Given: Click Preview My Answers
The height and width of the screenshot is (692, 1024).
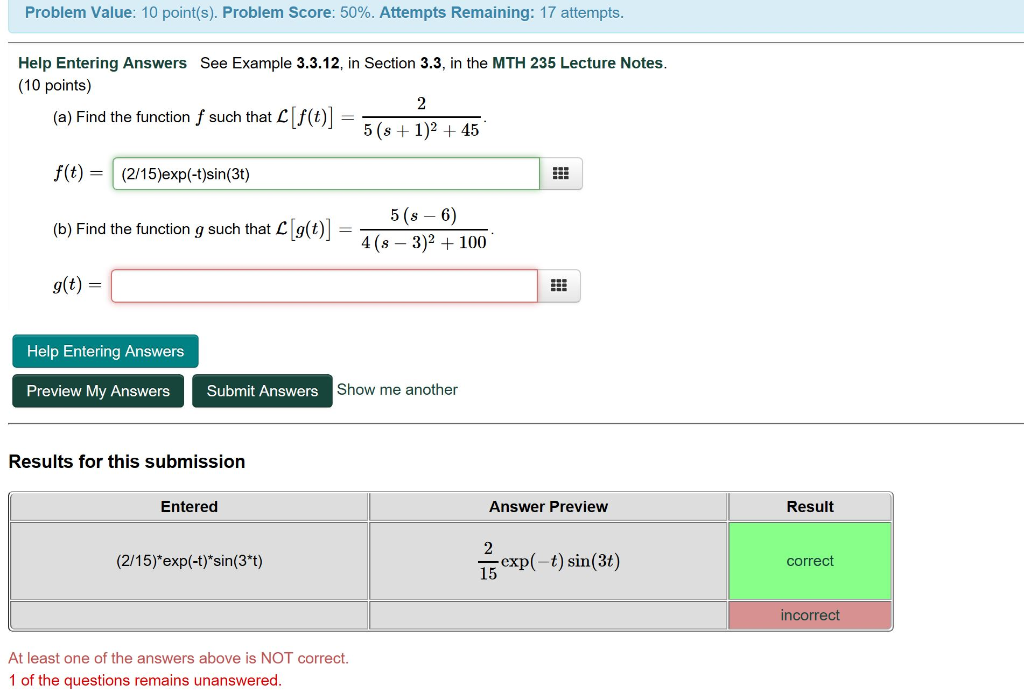Looking at the screenshot, I should pyautogui.click(x=97, y=391).
